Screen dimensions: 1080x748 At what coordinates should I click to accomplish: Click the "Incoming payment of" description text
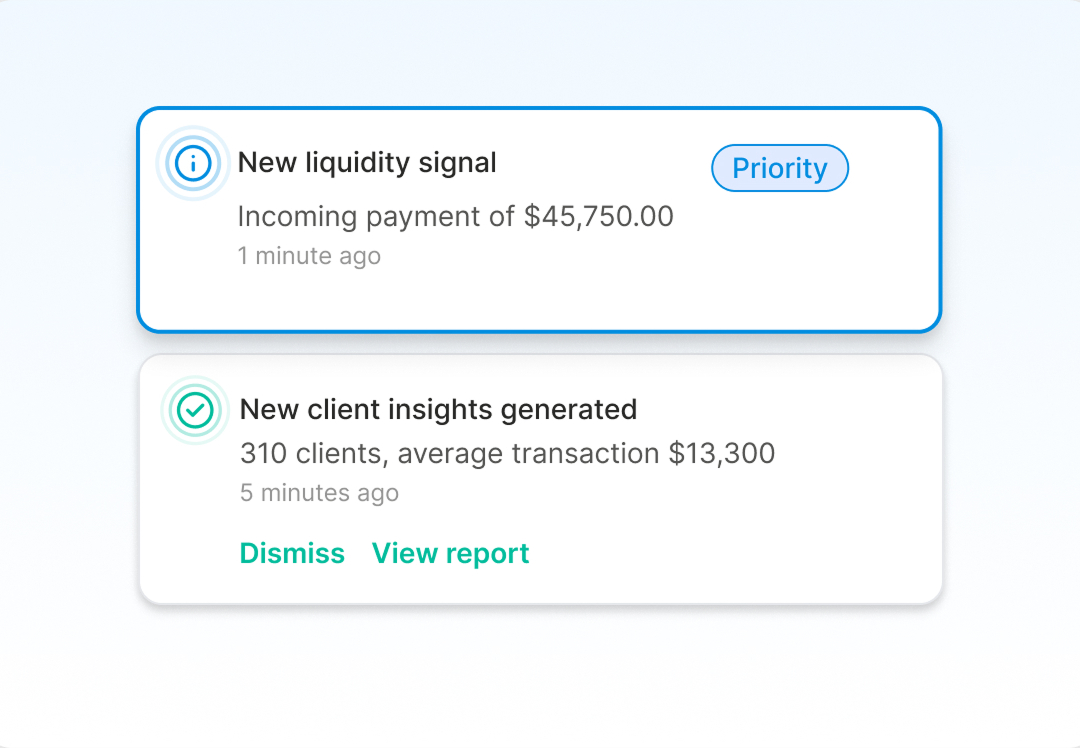point(378,216)
